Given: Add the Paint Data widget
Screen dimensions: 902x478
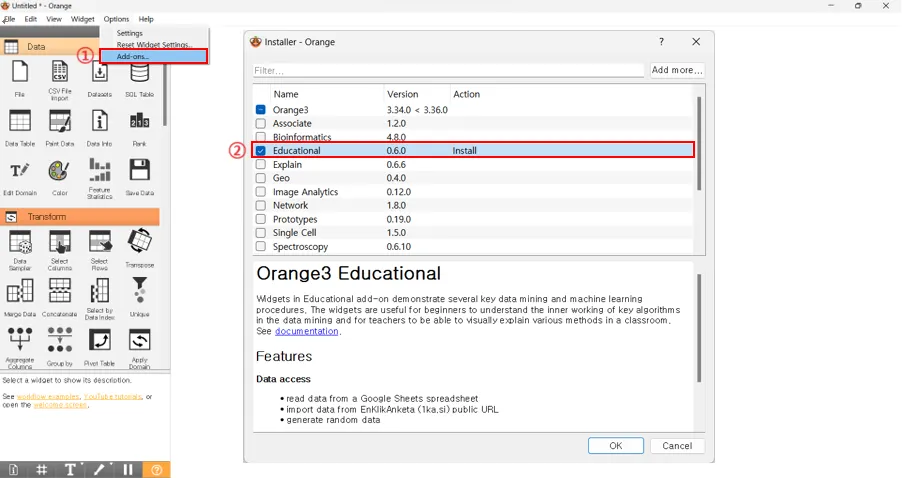Looking at the screenshot, I should click(x=60, y=128).
